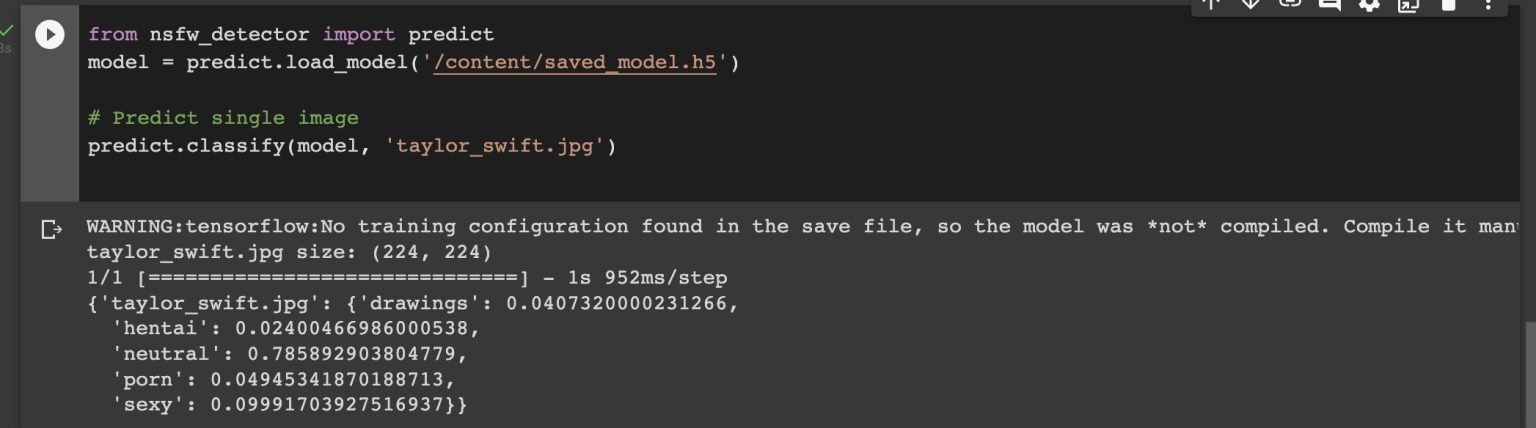Click the green execution checkmark status
Screen dimensions: 1536x428
[7, 31]
